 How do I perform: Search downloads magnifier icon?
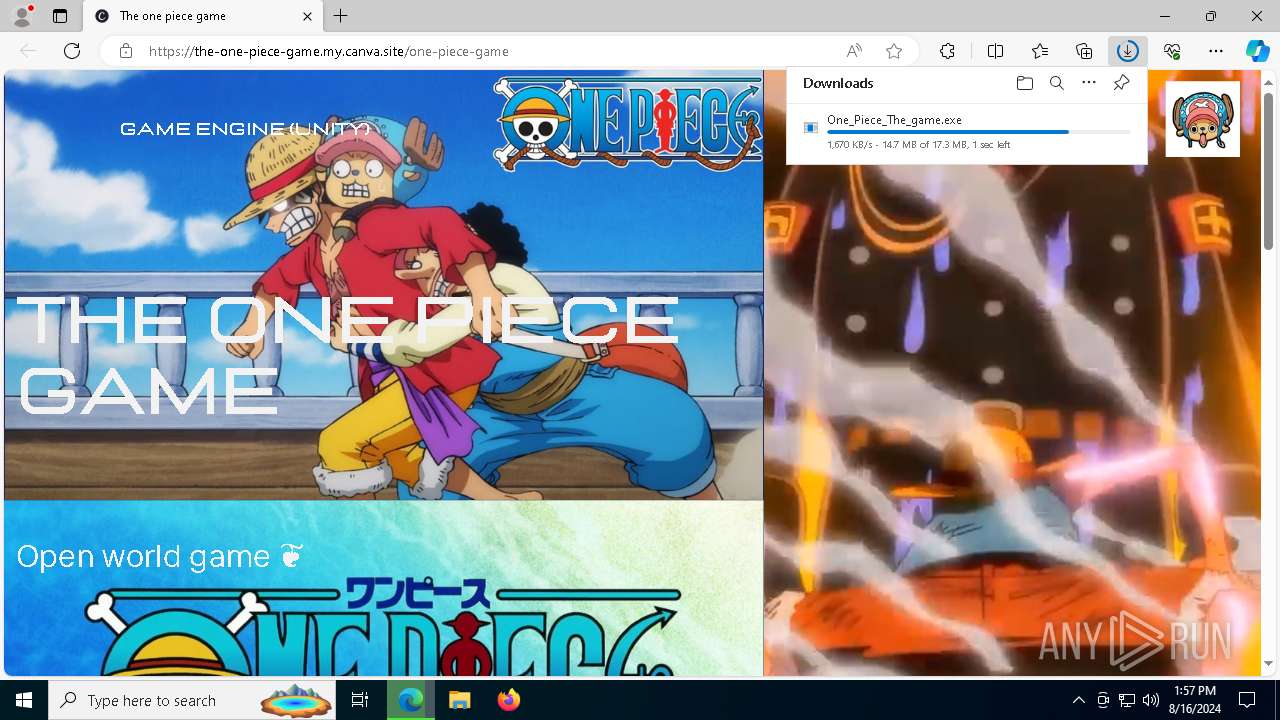[1057, 83]
